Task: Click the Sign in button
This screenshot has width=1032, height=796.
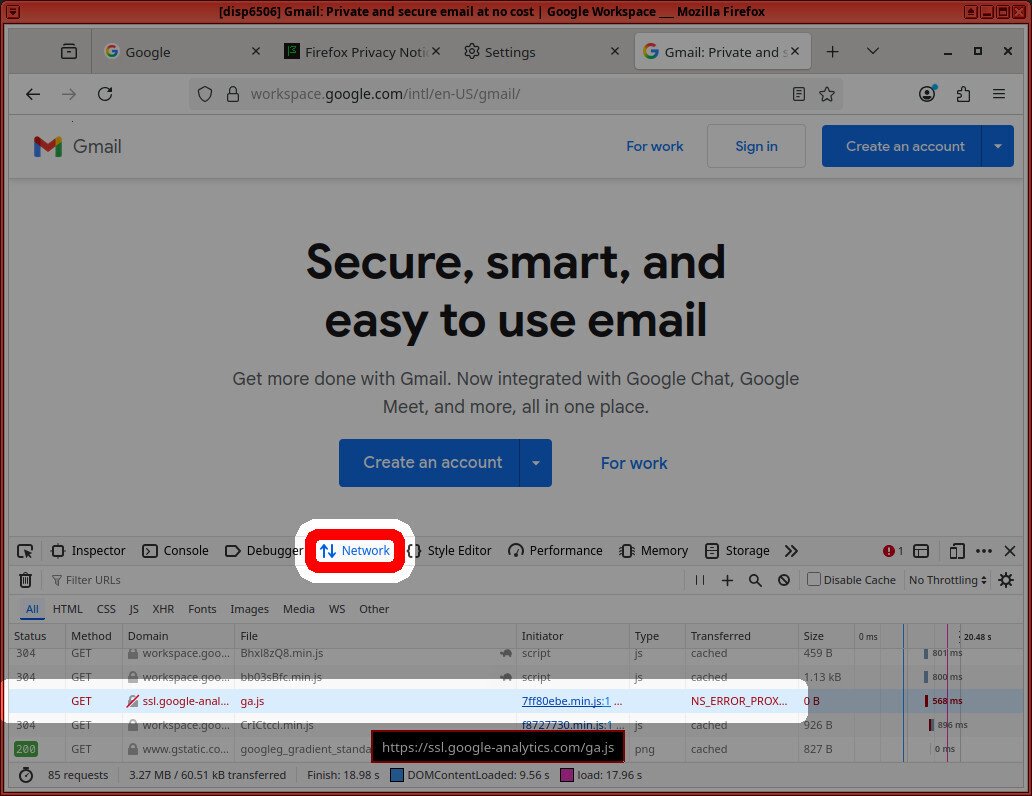Action: 756,146
